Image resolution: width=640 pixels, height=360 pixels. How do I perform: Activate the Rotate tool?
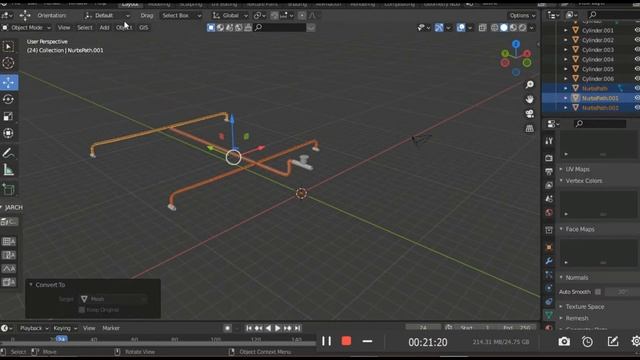pyautogui.click(x=8, y=100)
